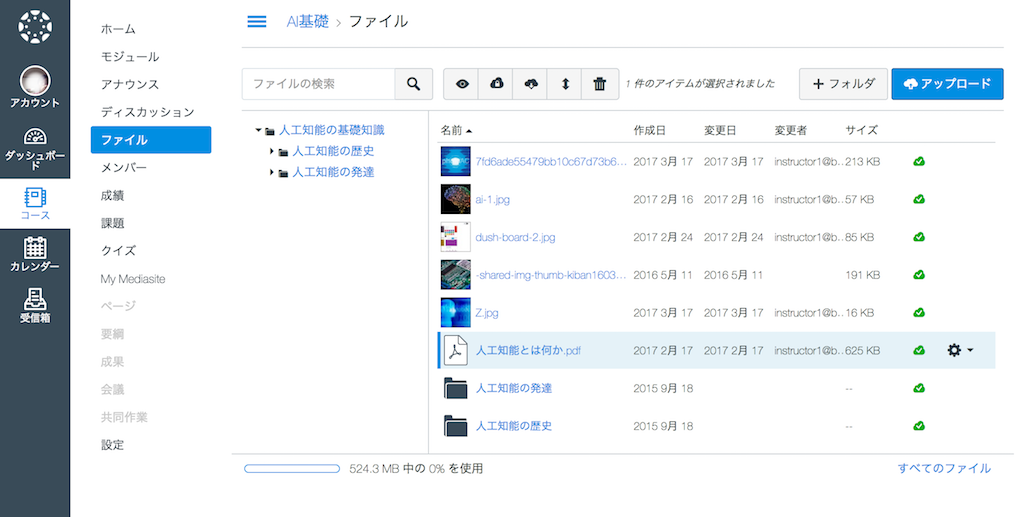Click folder icon of 人工知能の歴史 list row
This screenshot has height=517, width=1024.
pyautogui.click(x=455, y=426)
